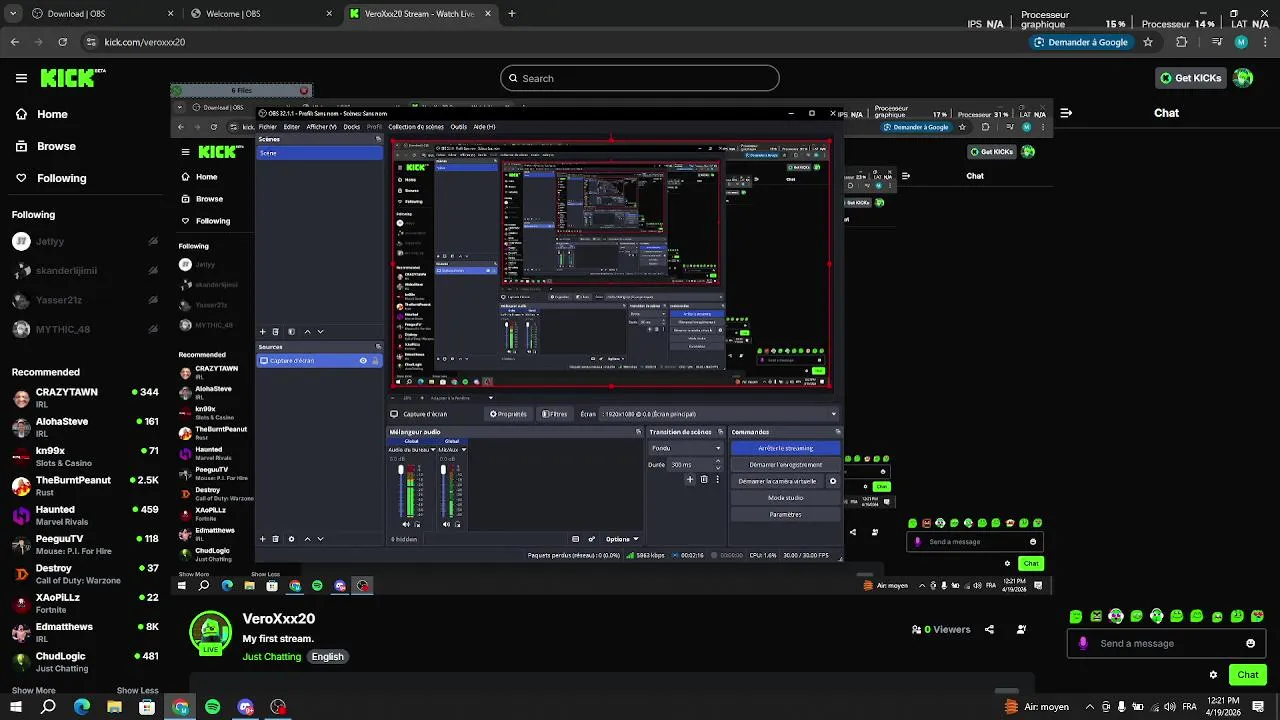Open chat settings gear beside Chat button
The image size is (1280, 720).
pos(1213,675)
